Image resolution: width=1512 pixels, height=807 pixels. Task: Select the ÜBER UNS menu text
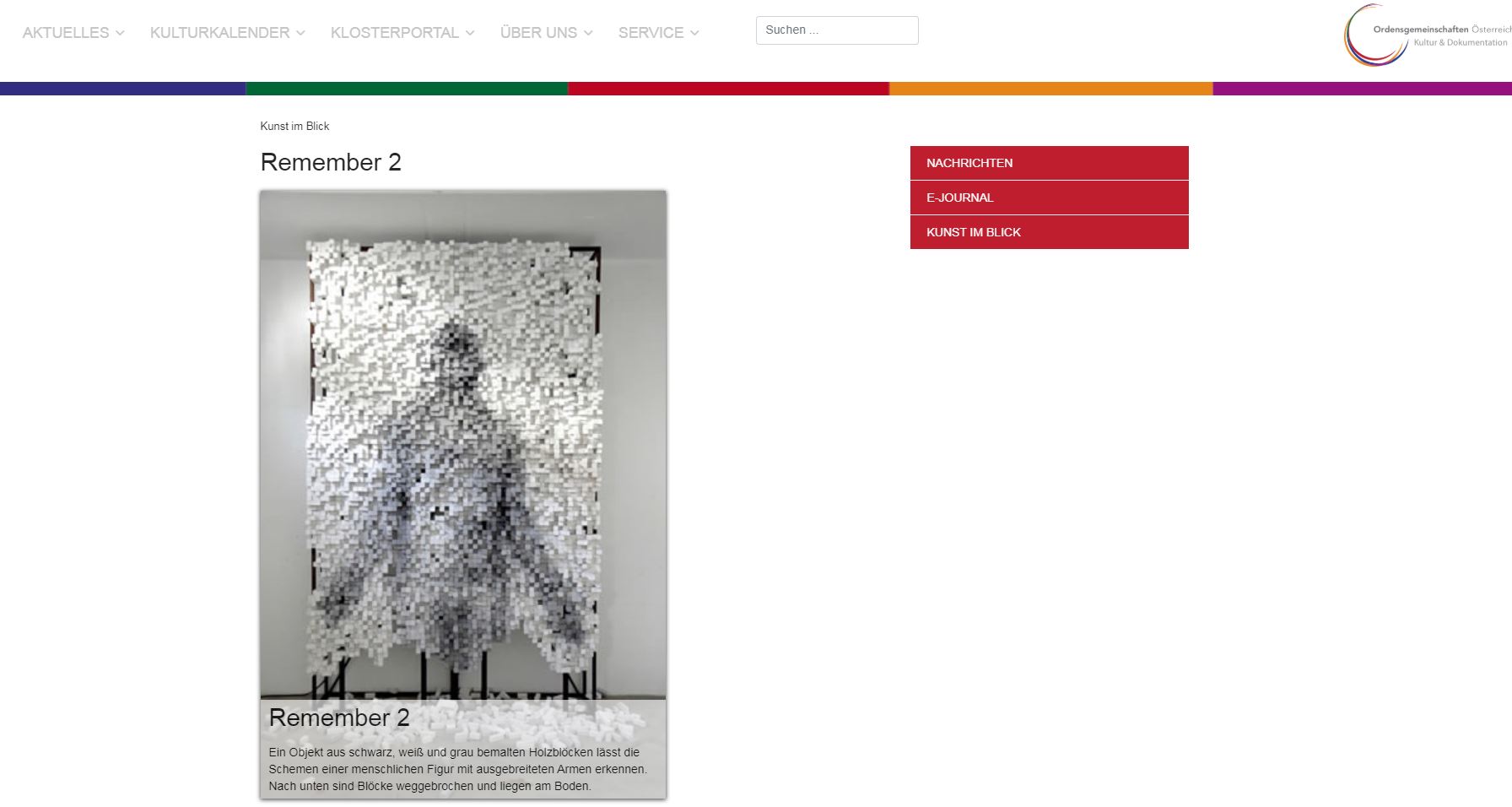pos(538,33)
